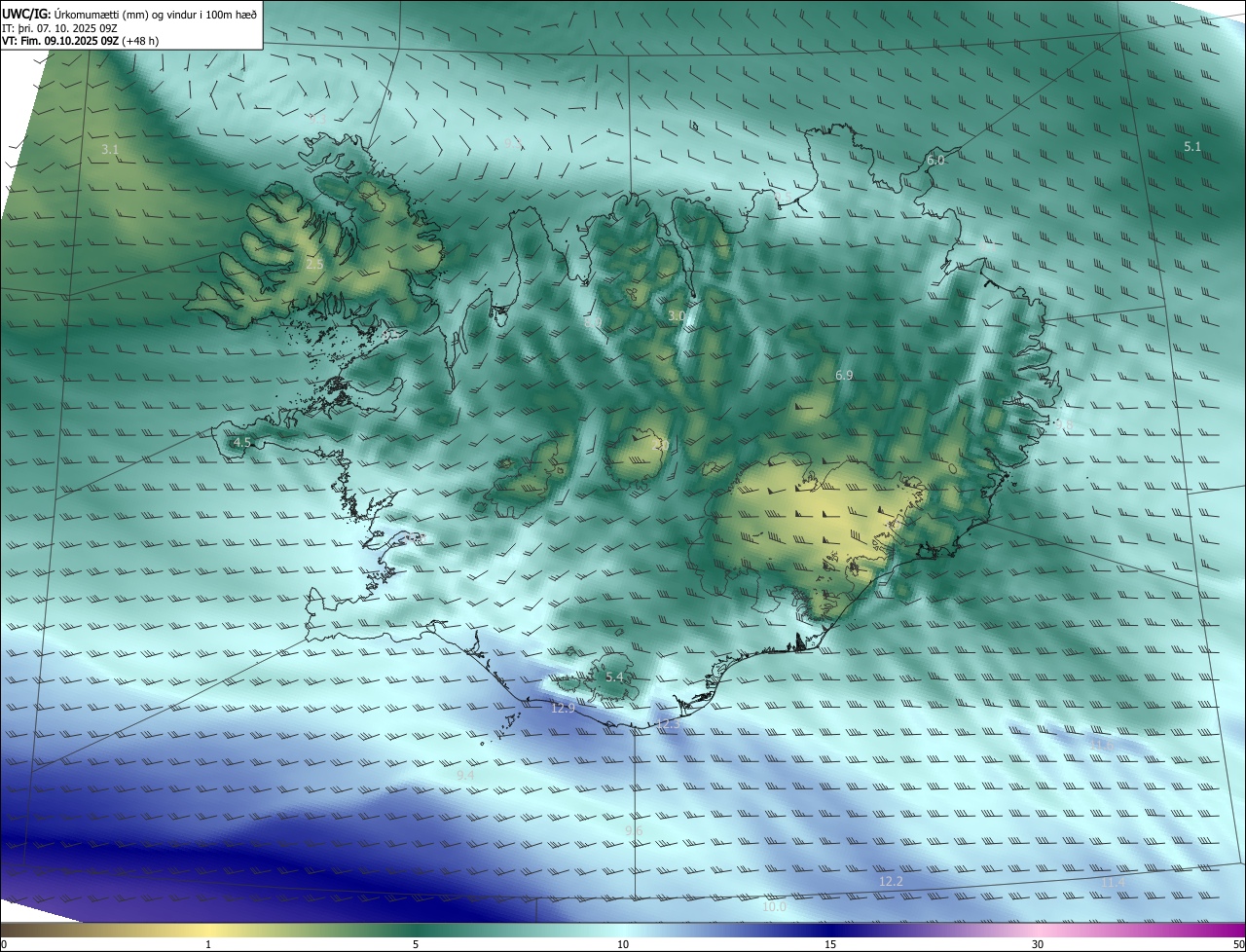This screenshot has height=952, width=1246.
Task: Click the '5' tick on the color legend
Action: click(416, 944)
